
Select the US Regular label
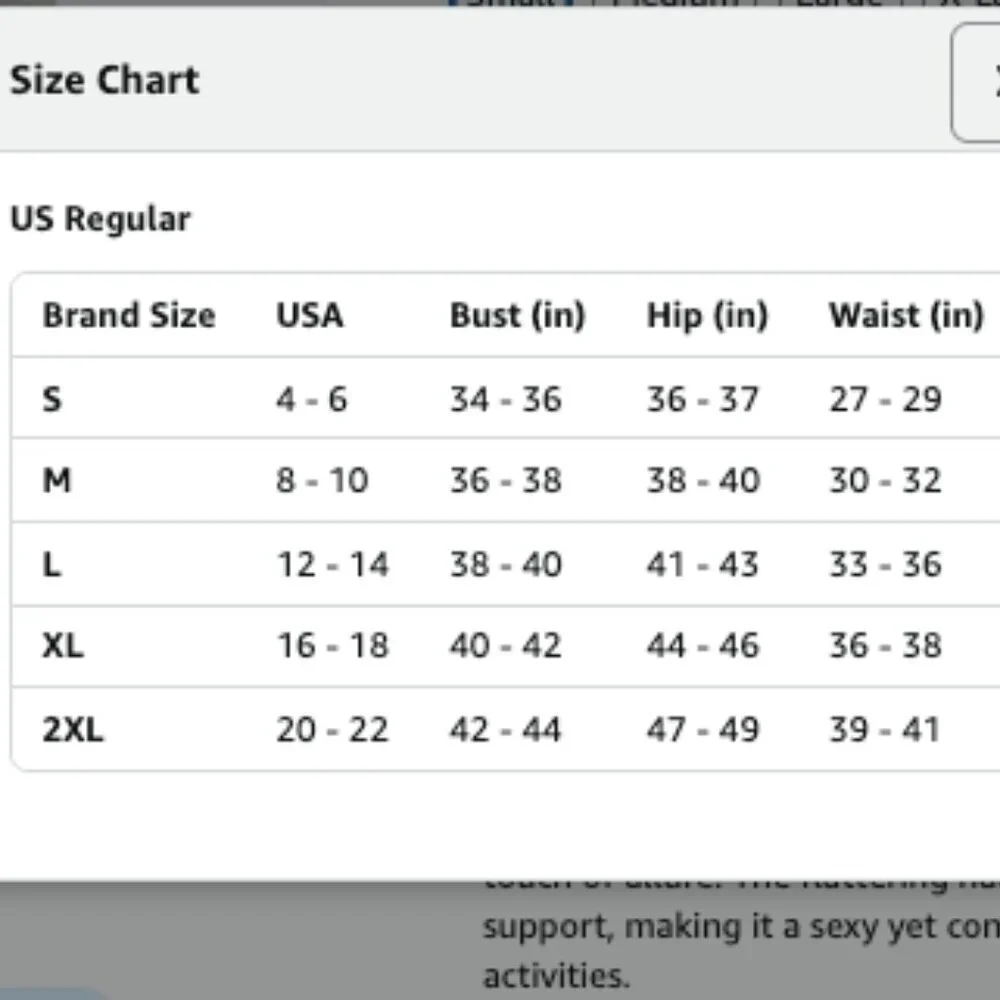click(100, 219)
